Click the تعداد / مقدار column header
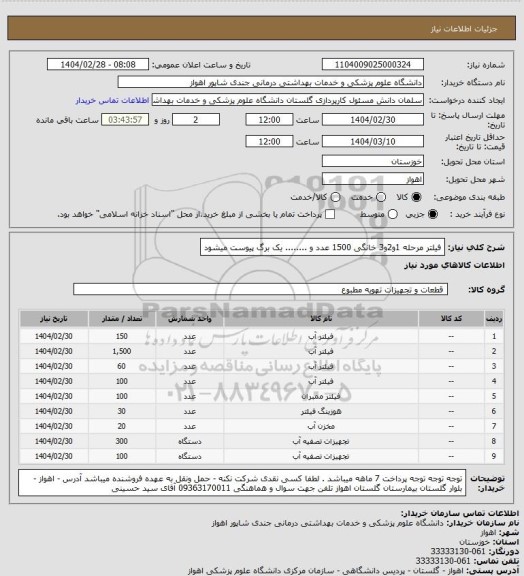 [122, 319]
